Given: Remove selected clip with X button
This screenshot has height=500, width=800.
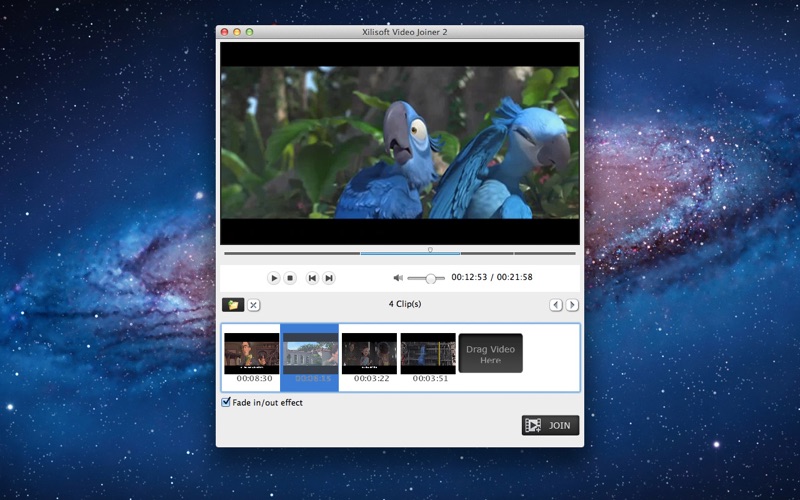Looking at the screenshot, I should tap(254, 305).
